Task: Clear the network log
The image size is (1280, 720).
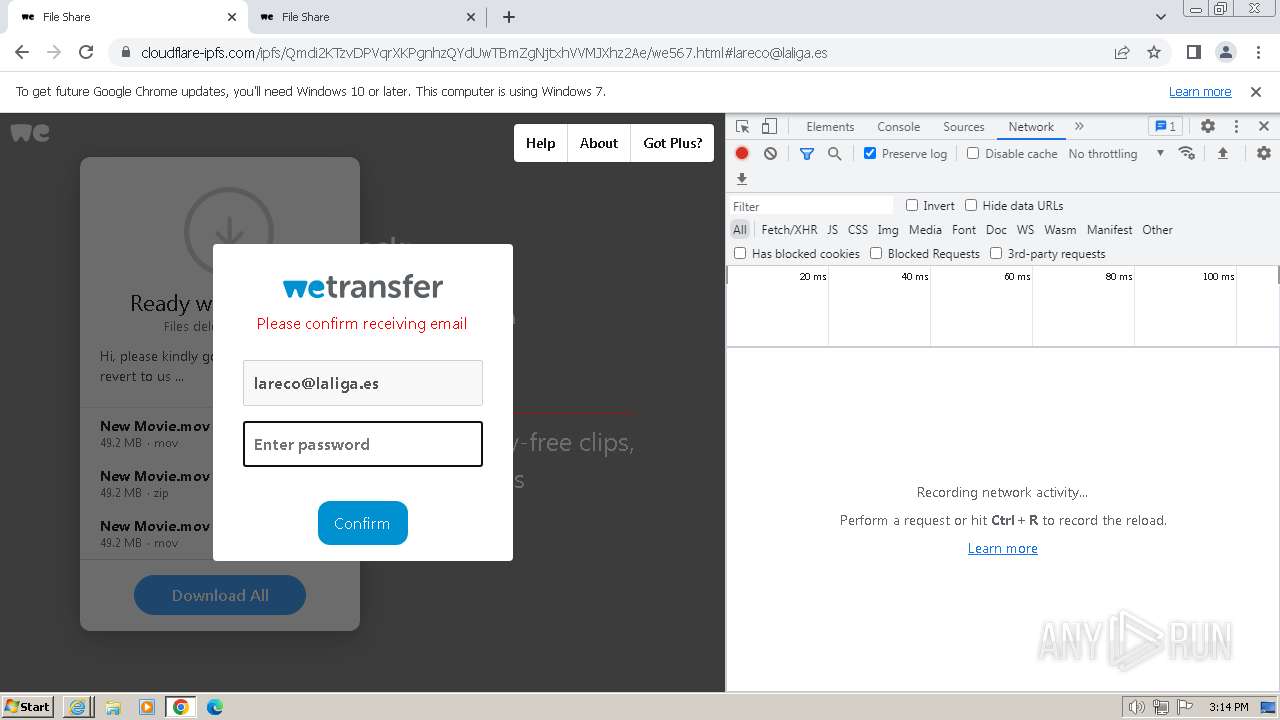Action: [x=770, y=153]
